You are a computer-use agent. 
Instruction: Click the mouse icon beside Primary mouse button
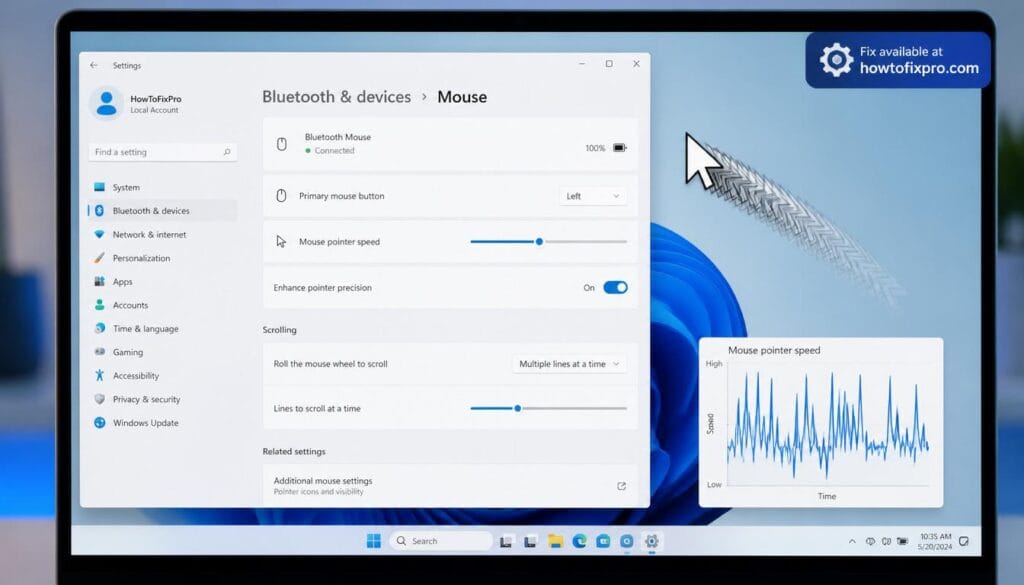click(281, 196)
